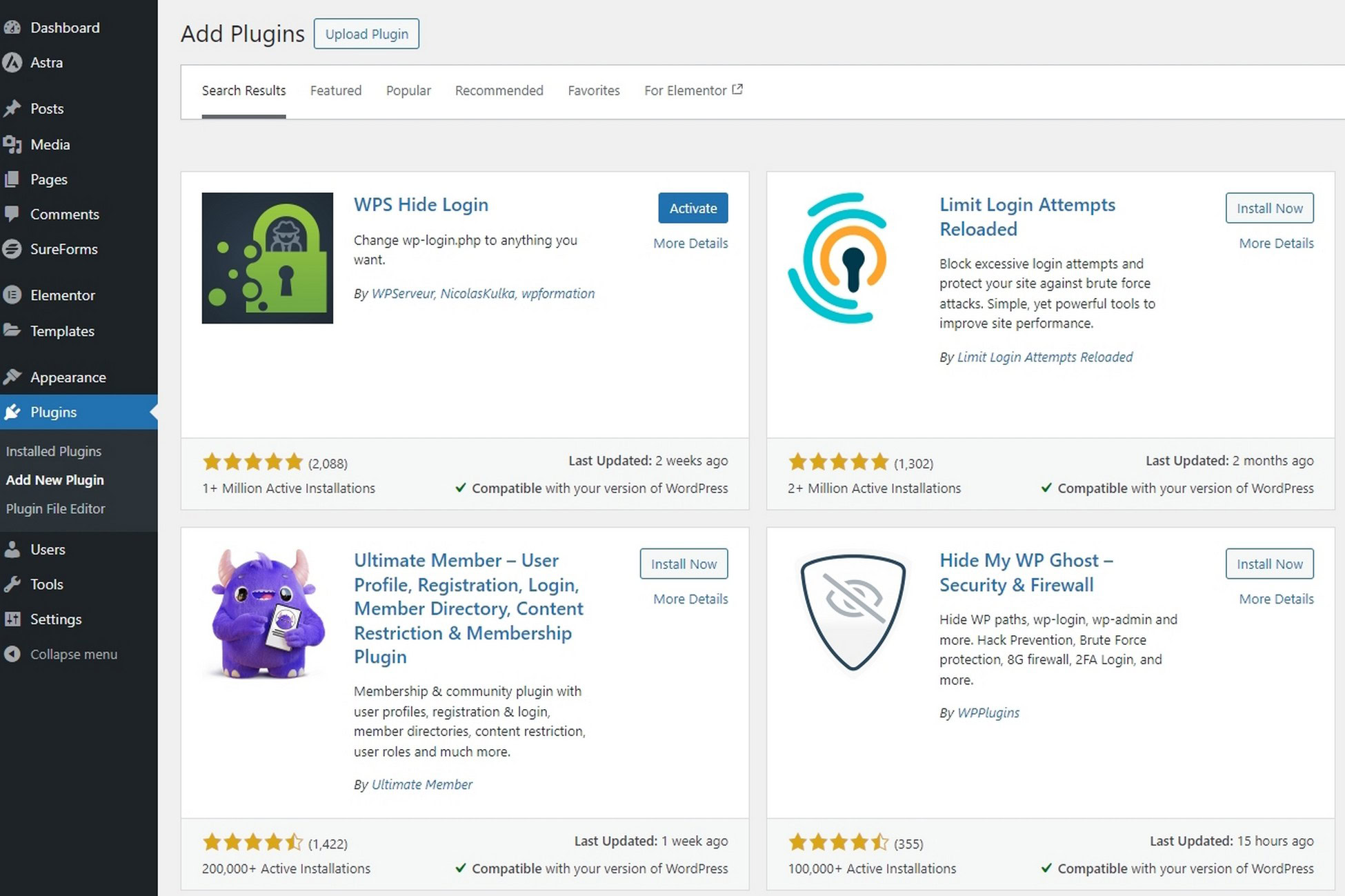Click the Add Plugins page heading
The height and width of the screenshot is (896, 1345).
click(x=243, y=34)
